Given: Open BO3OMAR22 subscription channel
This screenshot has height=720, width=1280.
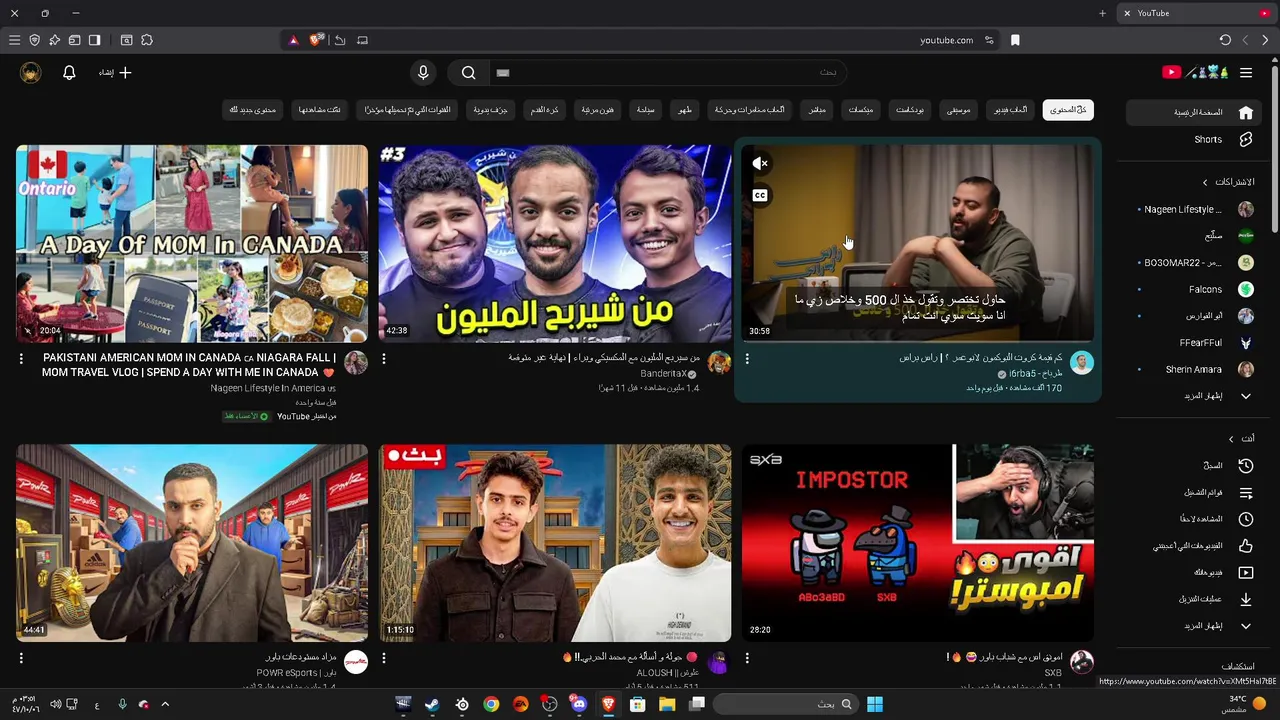Looking at the screenshot, I should tap(1195, 262).
